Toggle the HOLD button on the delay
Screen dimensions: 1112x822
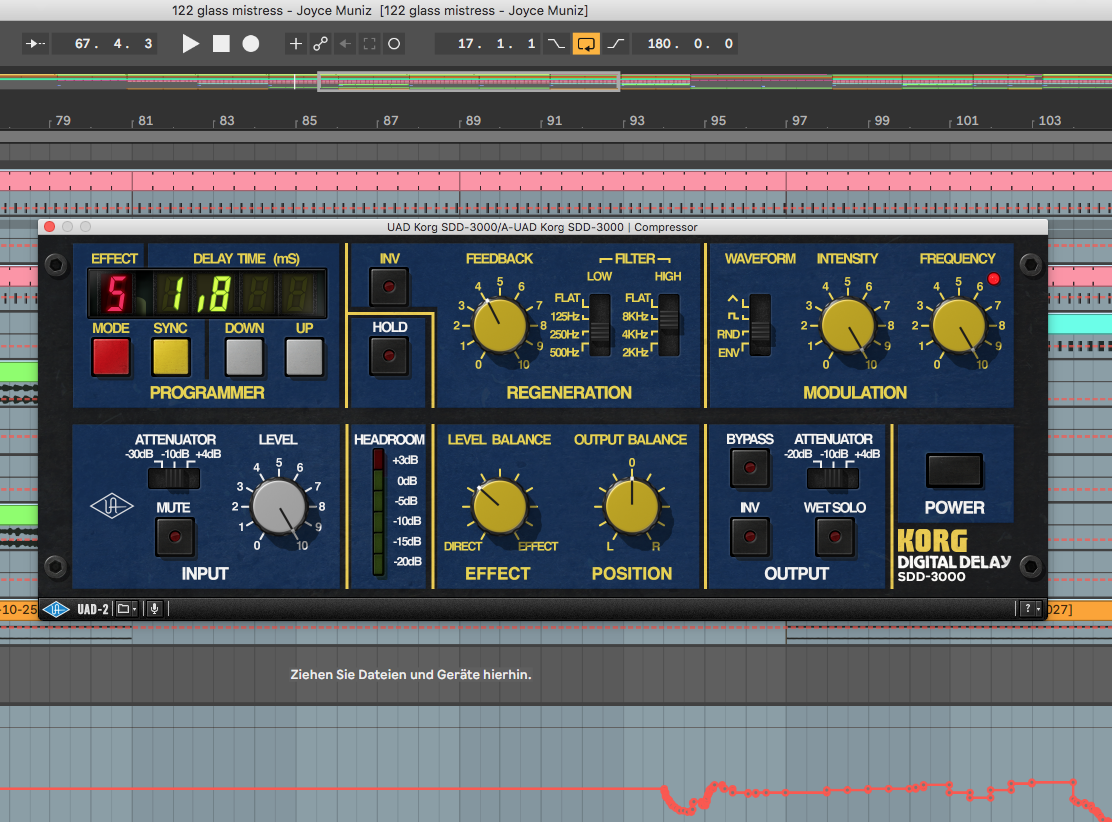coord(389,355)
